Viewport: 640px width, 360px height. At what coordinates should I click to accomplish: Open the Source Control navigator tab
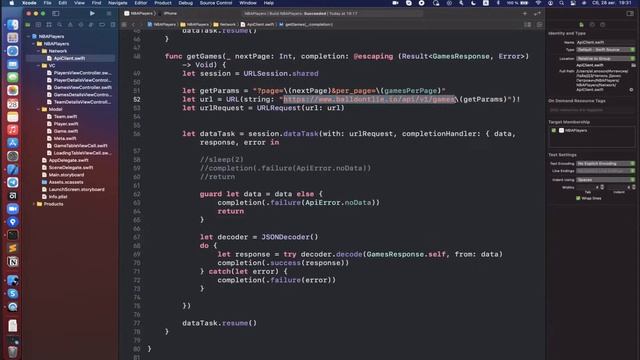38,25
